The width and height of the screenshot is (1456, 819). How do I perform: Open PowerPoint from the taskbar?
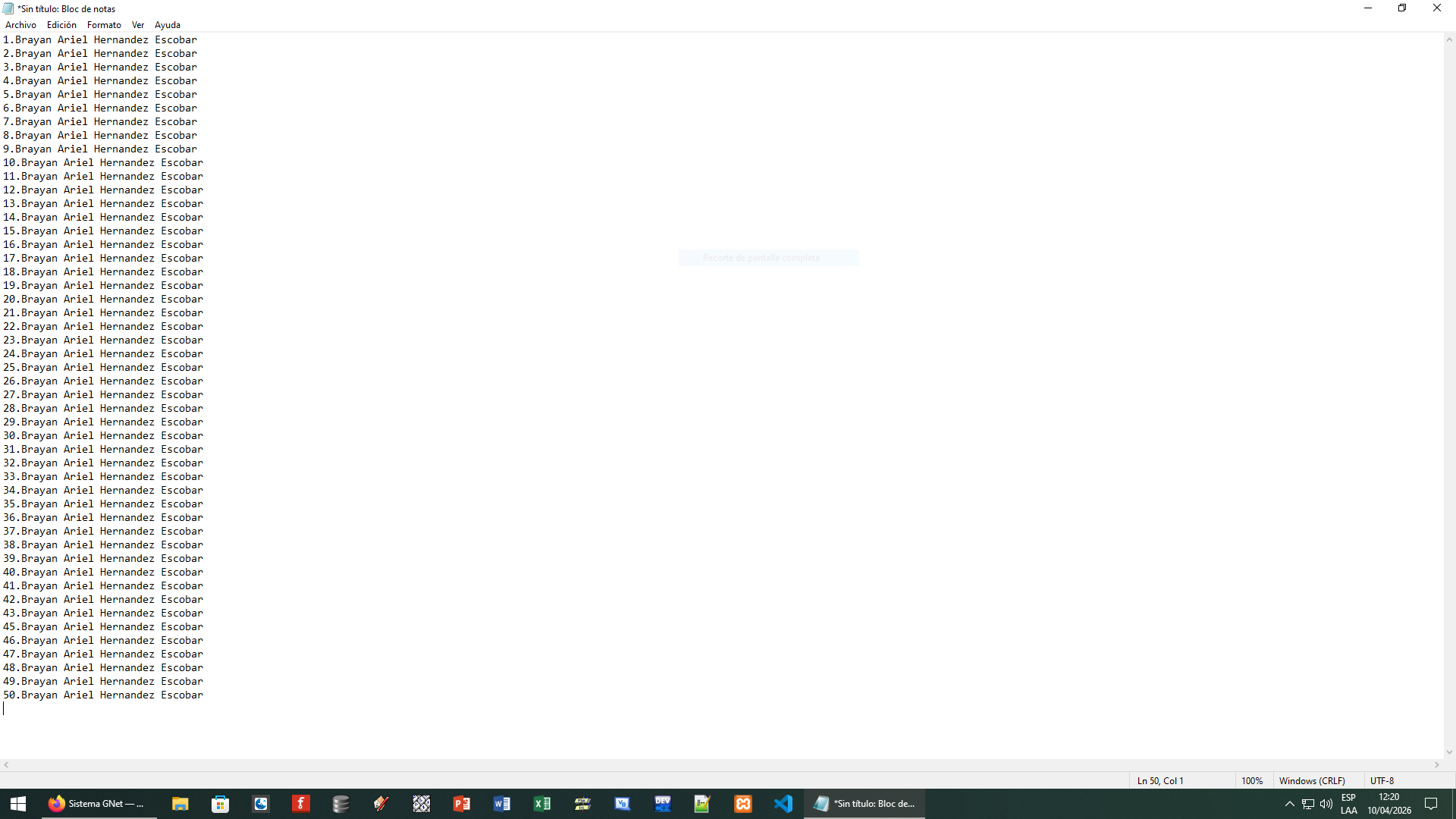461,804
